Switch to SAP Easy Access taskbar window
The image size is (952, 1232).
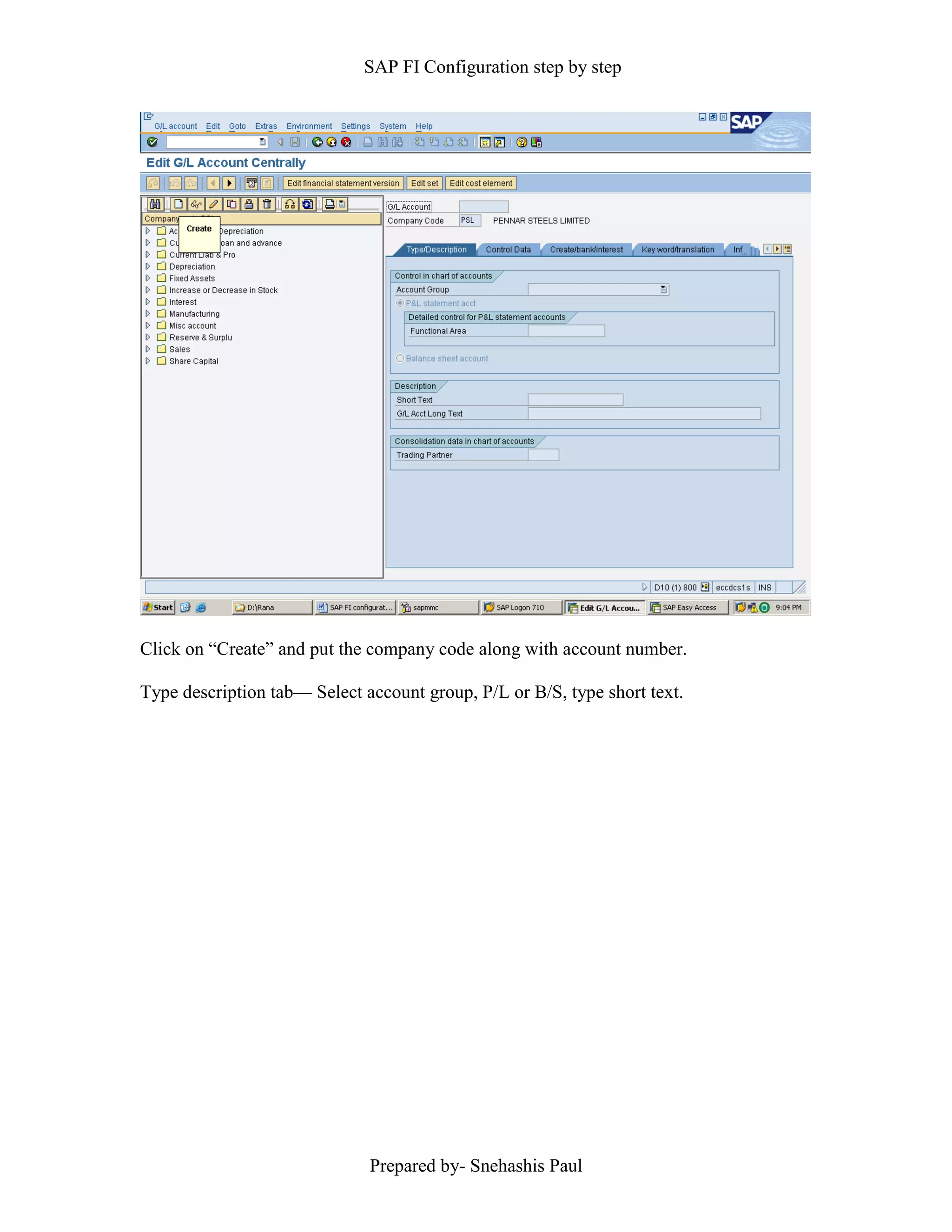688,608
